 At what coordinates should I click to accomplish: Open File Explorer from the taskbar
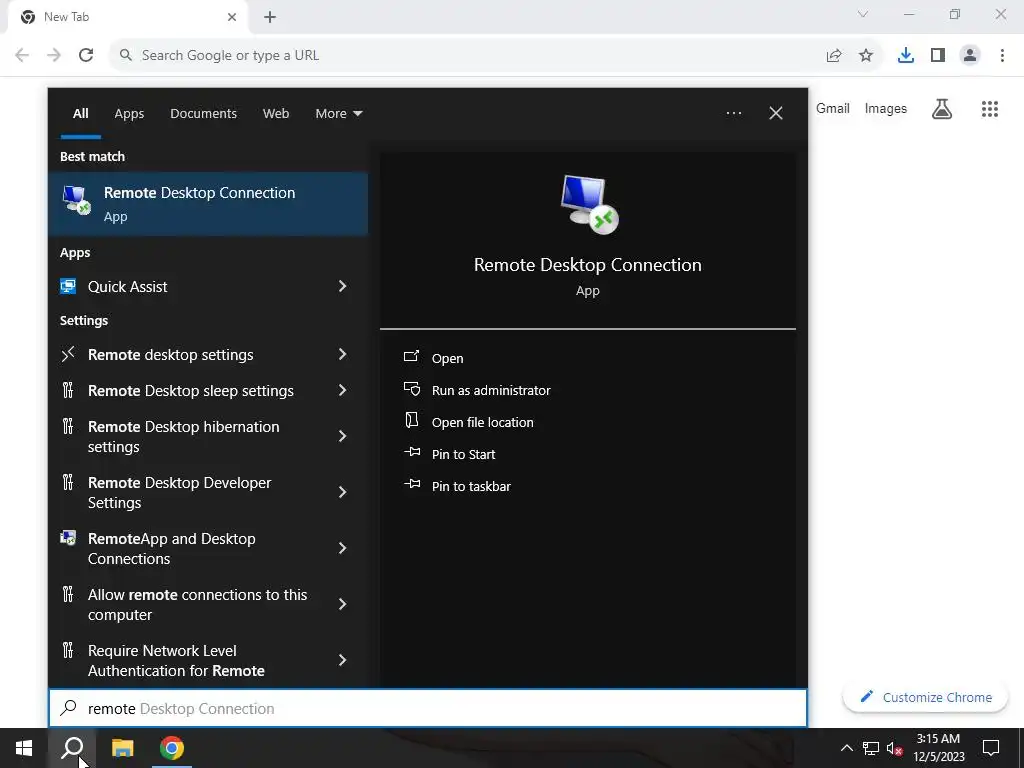tap(122, 748)
